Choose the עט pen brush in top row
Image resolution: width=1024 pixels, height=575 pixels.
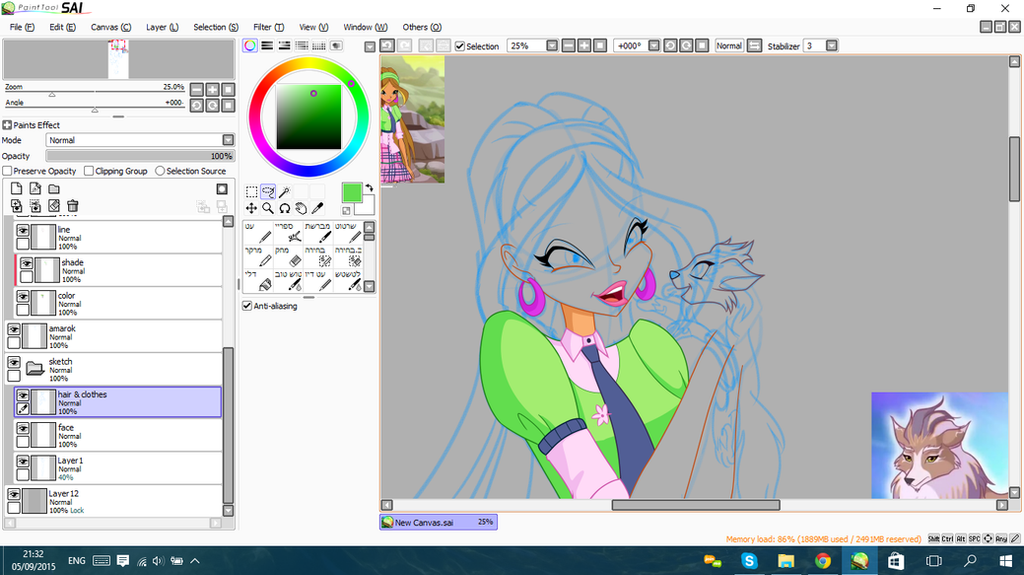(259, 232)
